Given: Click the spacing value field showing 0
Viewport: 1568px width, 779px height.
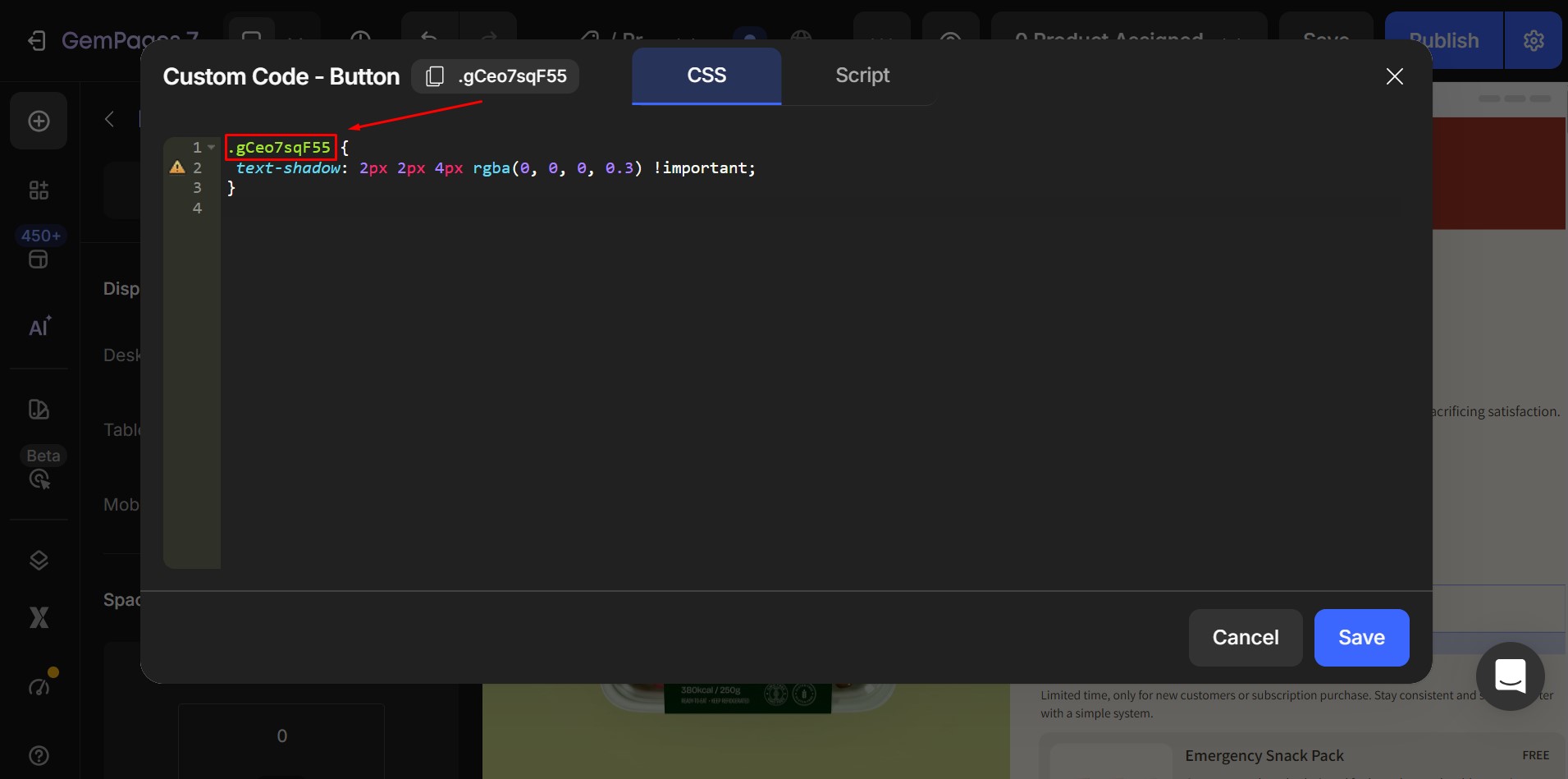Looking at the screenshot, I should point(281,735).
